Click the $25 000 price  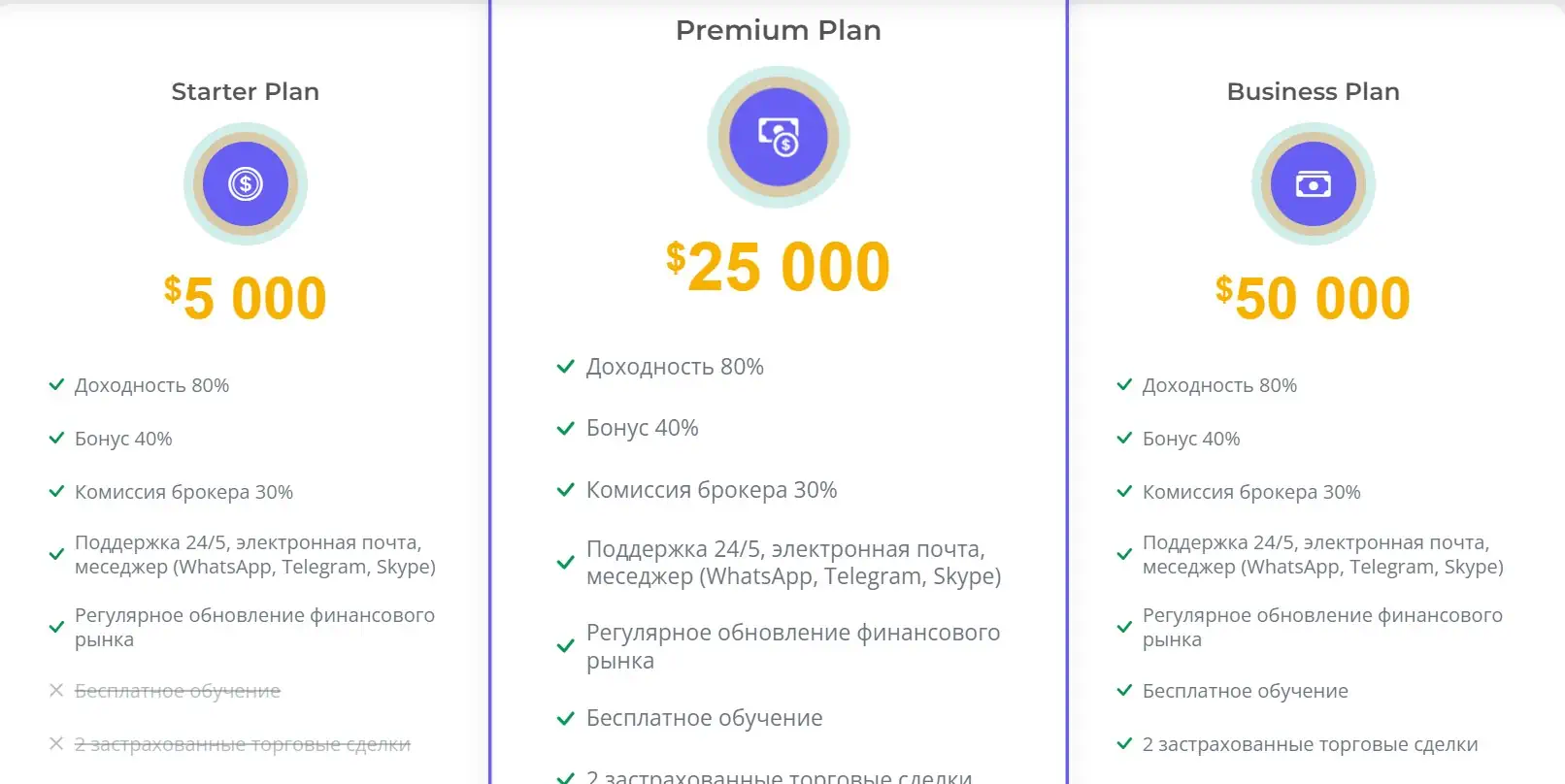tap(779, 266)
